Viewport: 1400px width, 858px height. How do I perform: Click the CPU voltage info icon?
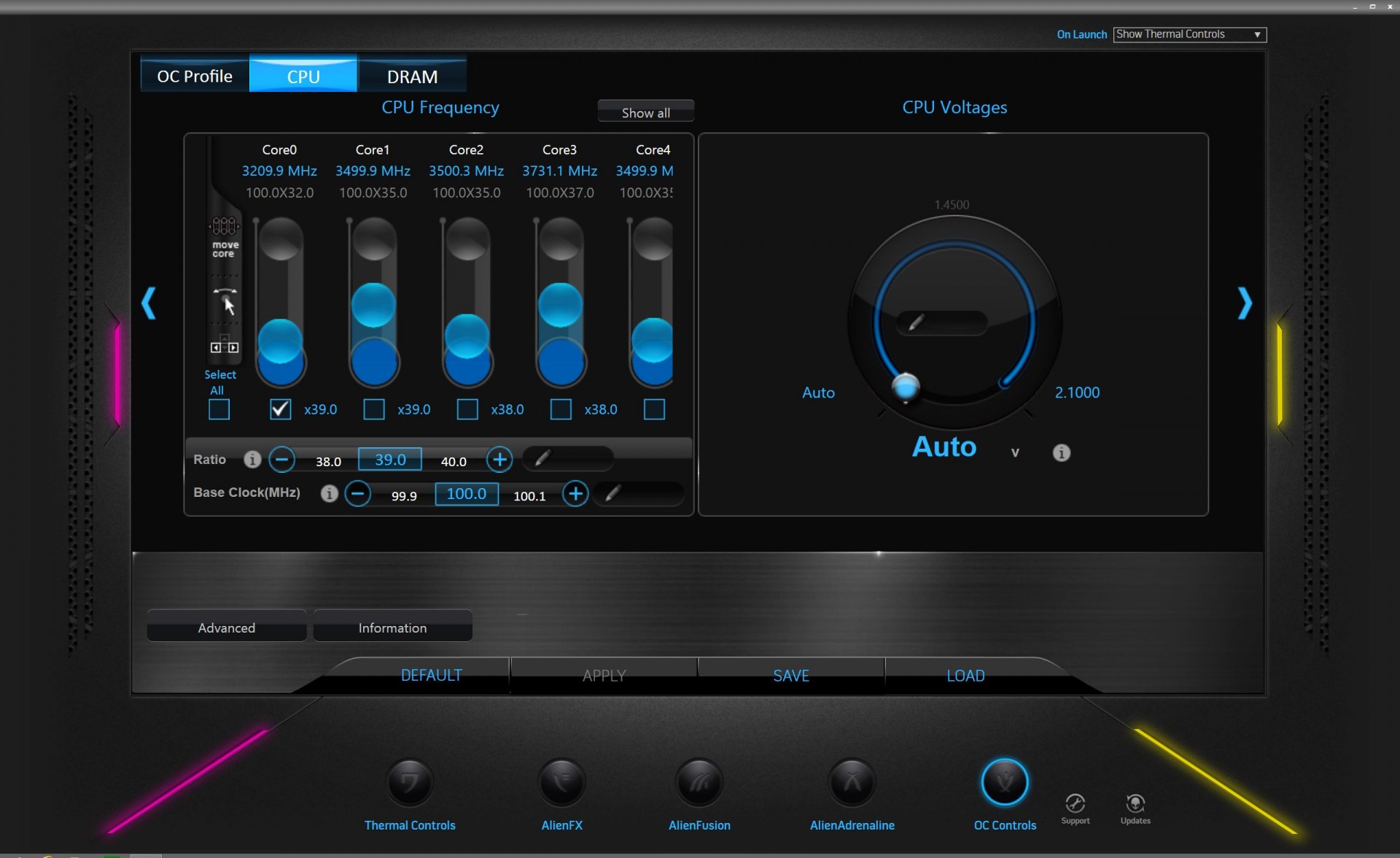coord(1061,453)
